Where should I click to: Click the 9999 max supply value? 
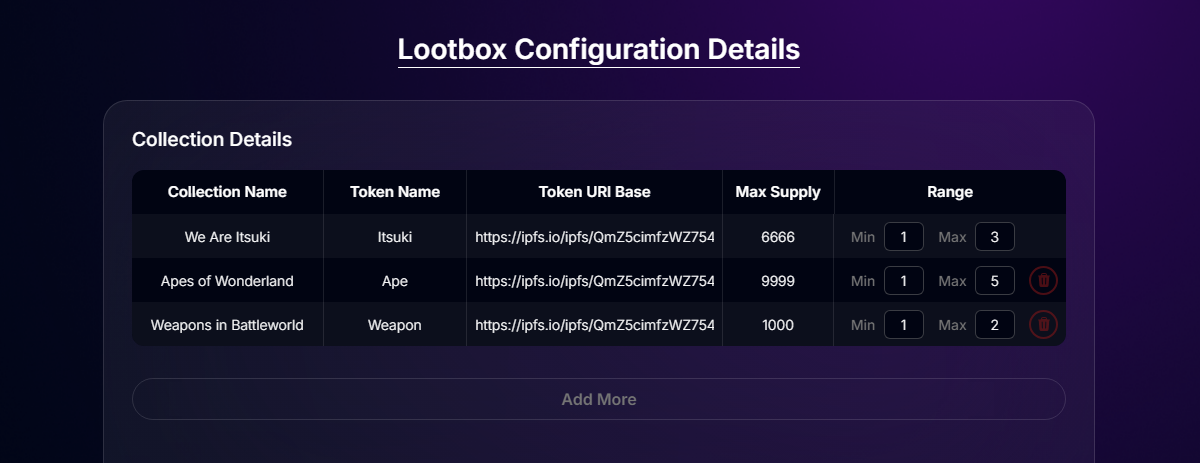point(778,281)
